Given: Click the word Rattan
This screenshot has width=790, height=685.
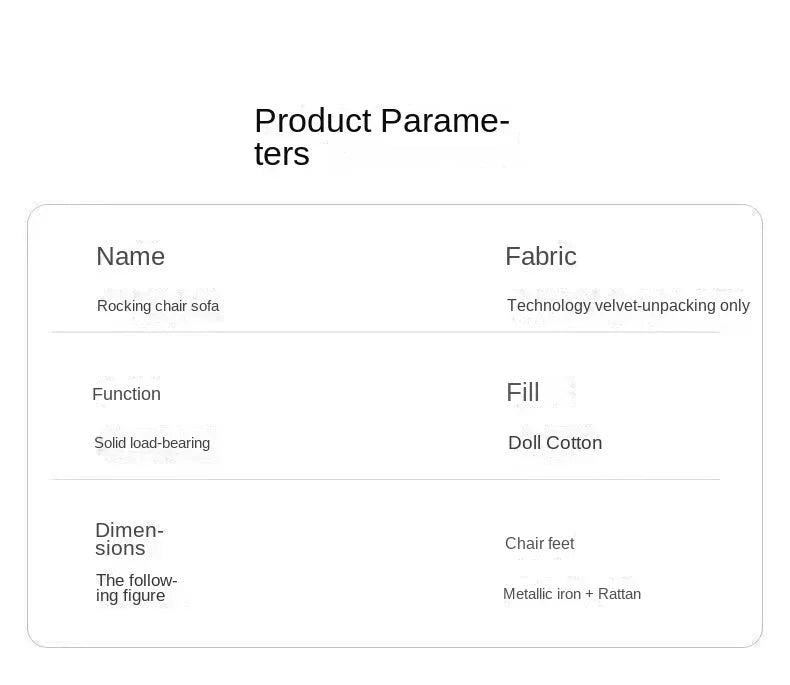Looking at the screenshot, I should (x=619, y=594).
